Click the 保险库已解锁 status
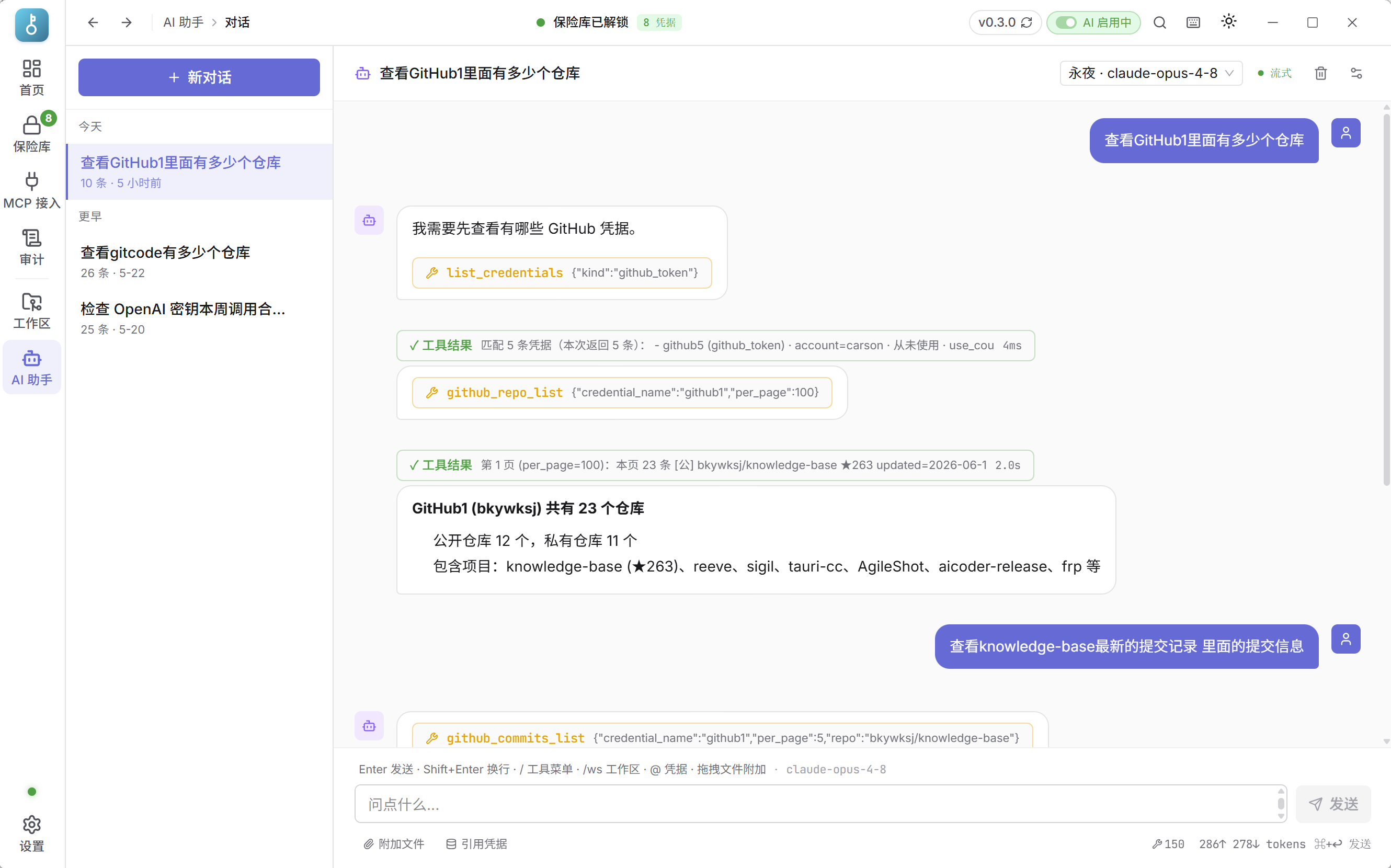 pyautogui.click(x=583, y=22)
